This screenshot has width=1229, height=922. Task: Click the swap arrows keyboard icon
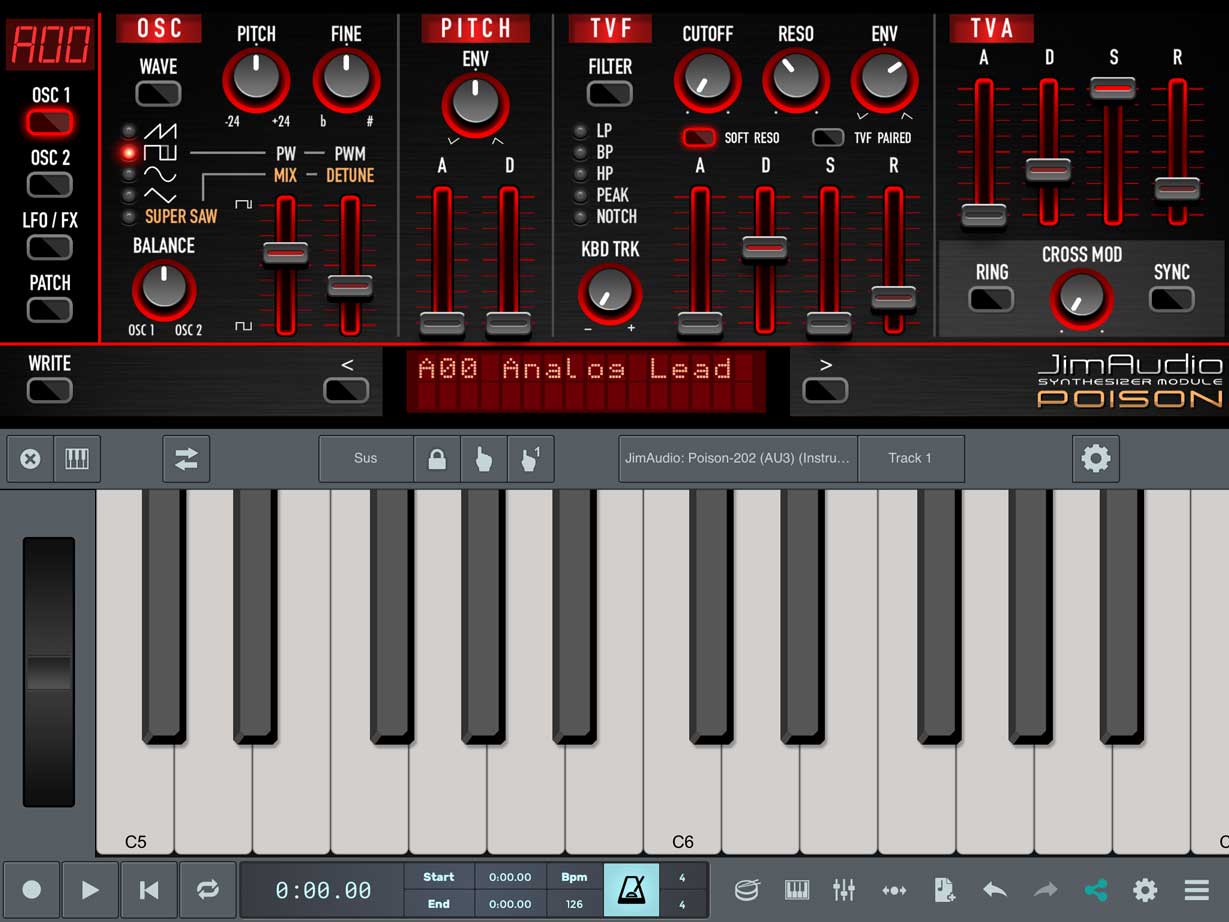[186, 458]
